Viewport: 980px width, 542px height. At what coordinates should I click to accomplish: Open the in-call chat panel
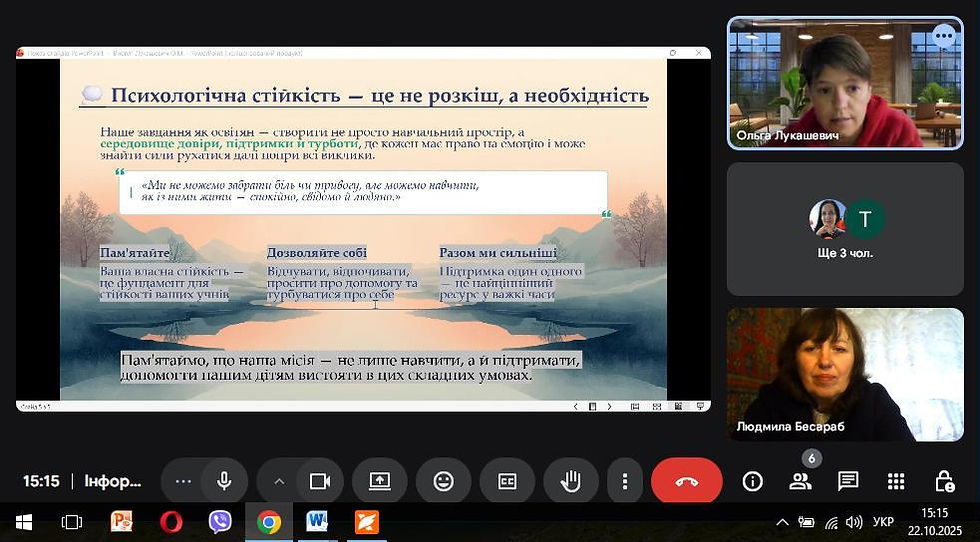tap(848, 481)
